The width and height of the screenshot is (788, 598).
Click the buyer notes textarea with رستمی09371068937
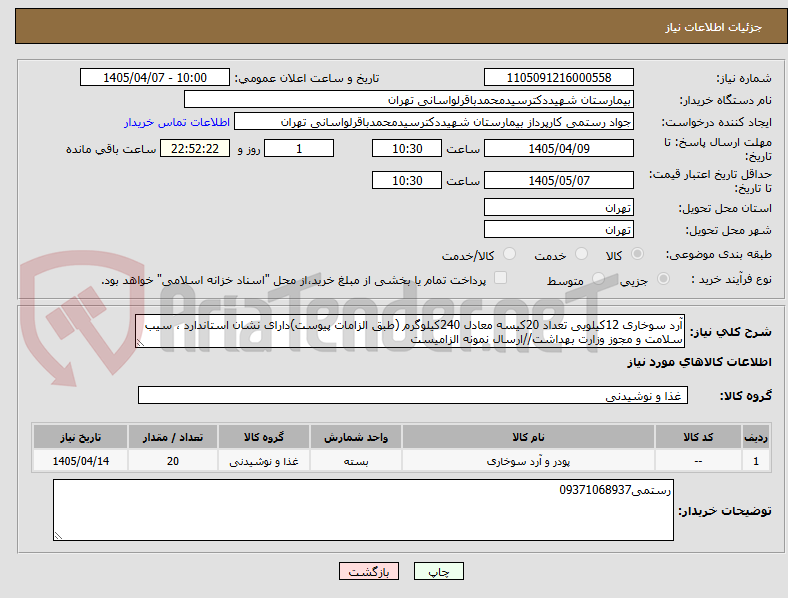(x=363, y=511)
